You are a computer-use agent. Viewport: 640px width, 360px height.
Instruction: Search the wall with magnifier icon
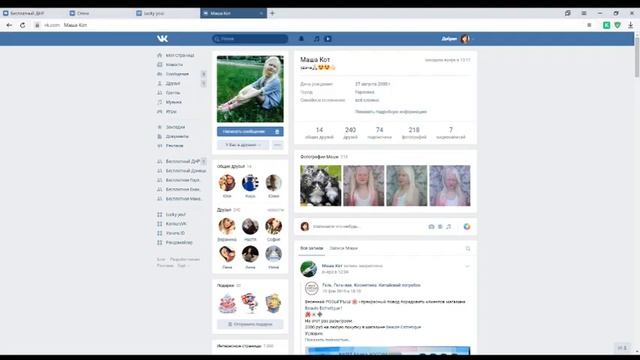(x=468, y=249)
